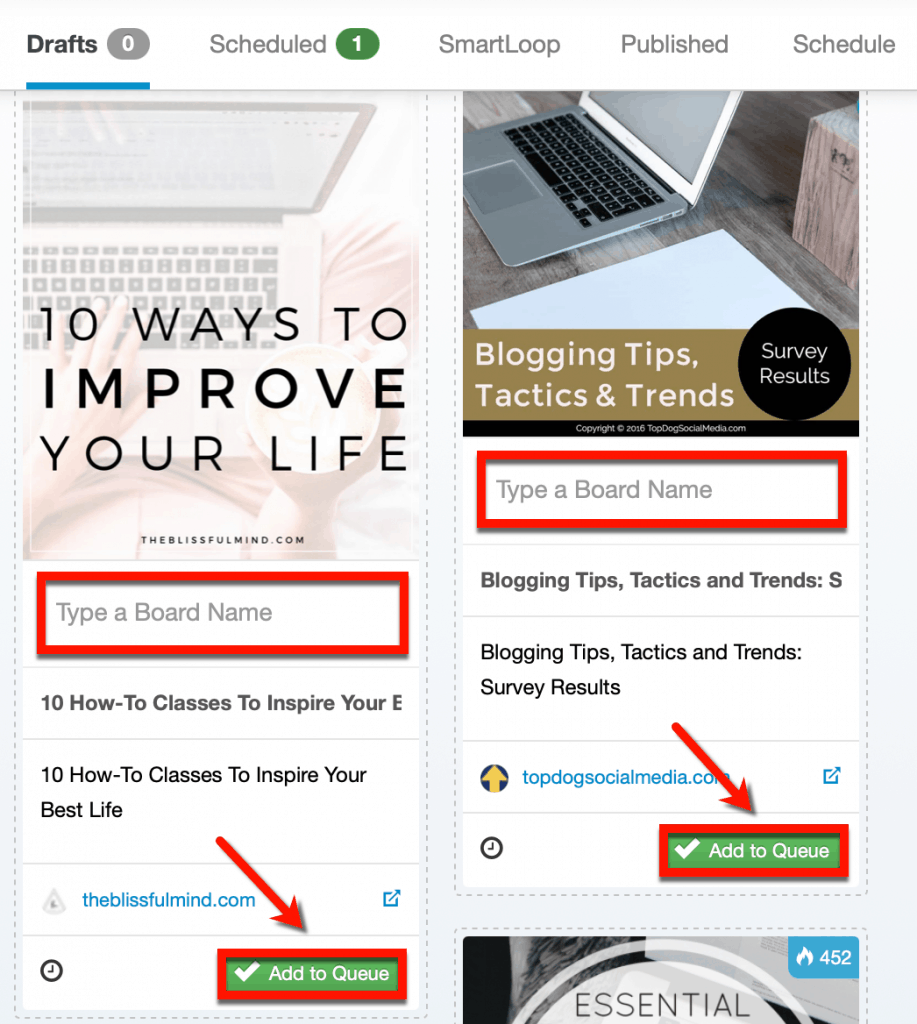Focus board name field under Blogging Tips image
This screenshot has height=1024, width=917.
click(x=661, y=490)
